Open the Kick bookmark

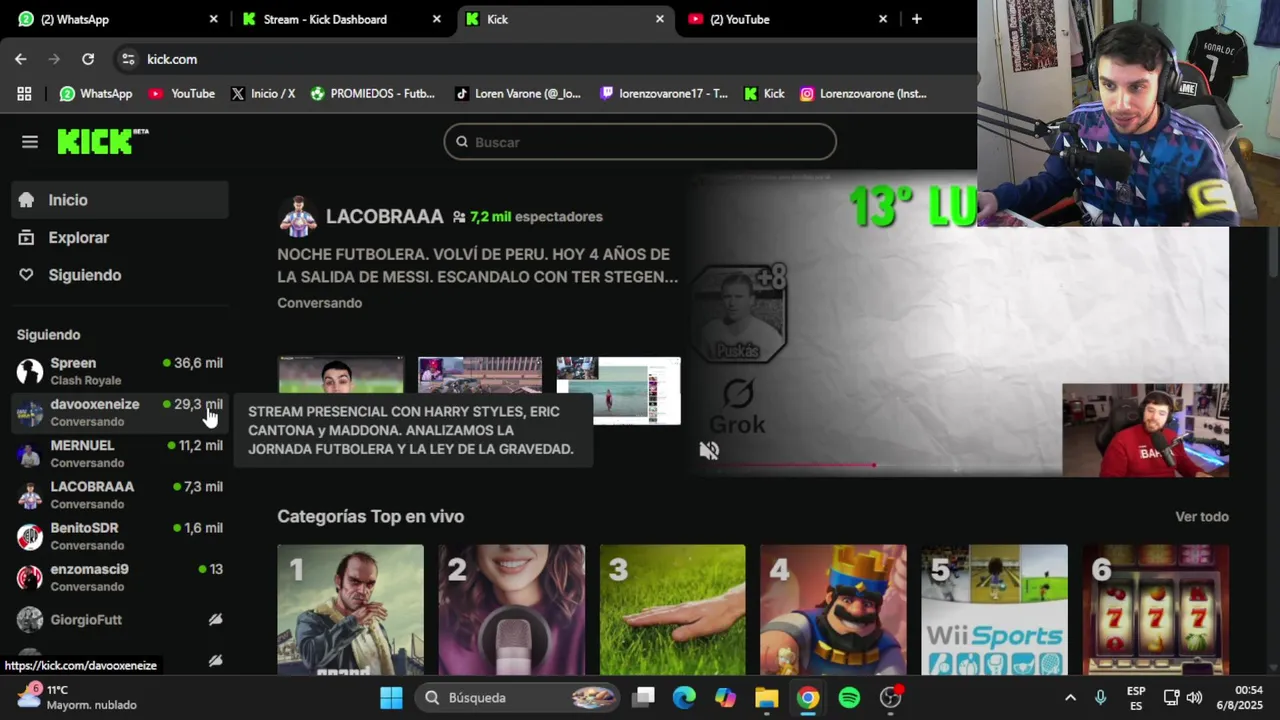765,93
